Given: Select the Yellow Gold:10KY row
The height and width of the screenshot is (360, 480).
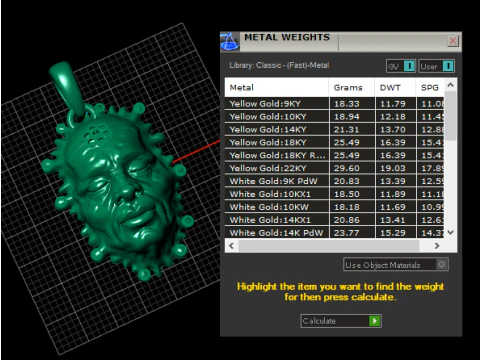Looking at the screenshot, I should tap(334, 117).
